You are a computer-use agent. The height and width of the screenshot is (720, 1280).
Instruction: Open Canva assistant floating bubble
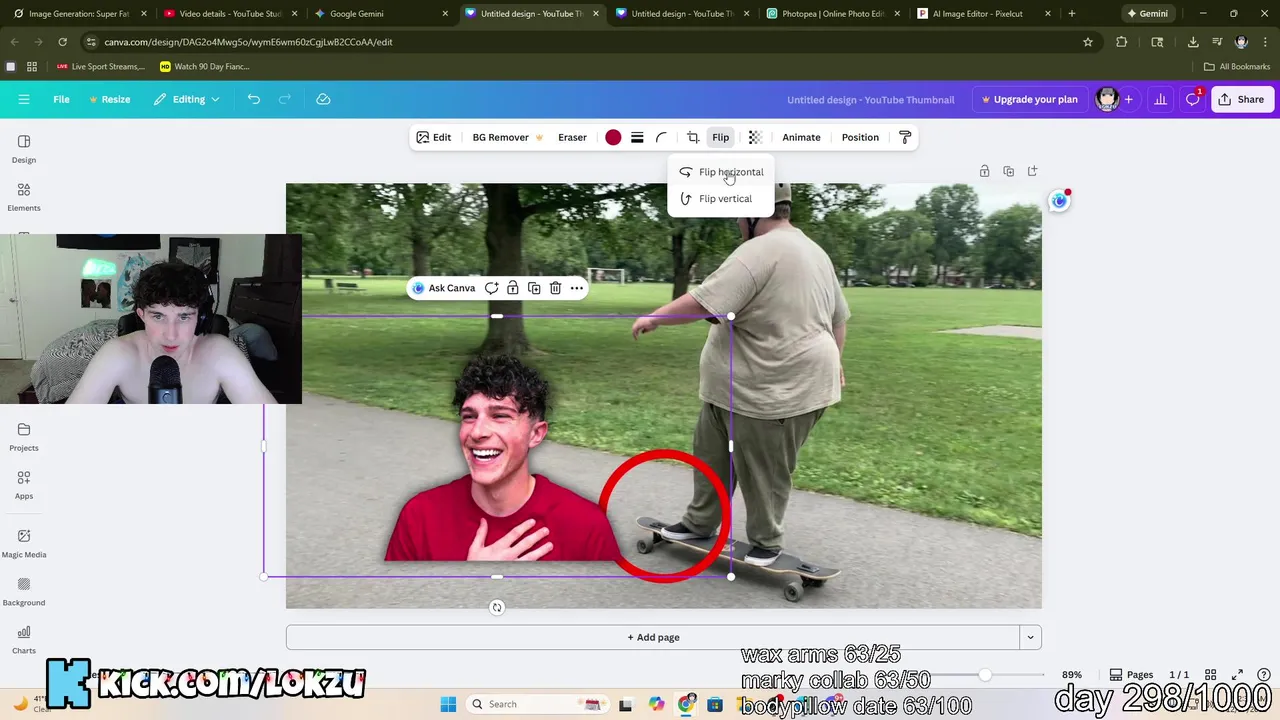click(1059, 201)
